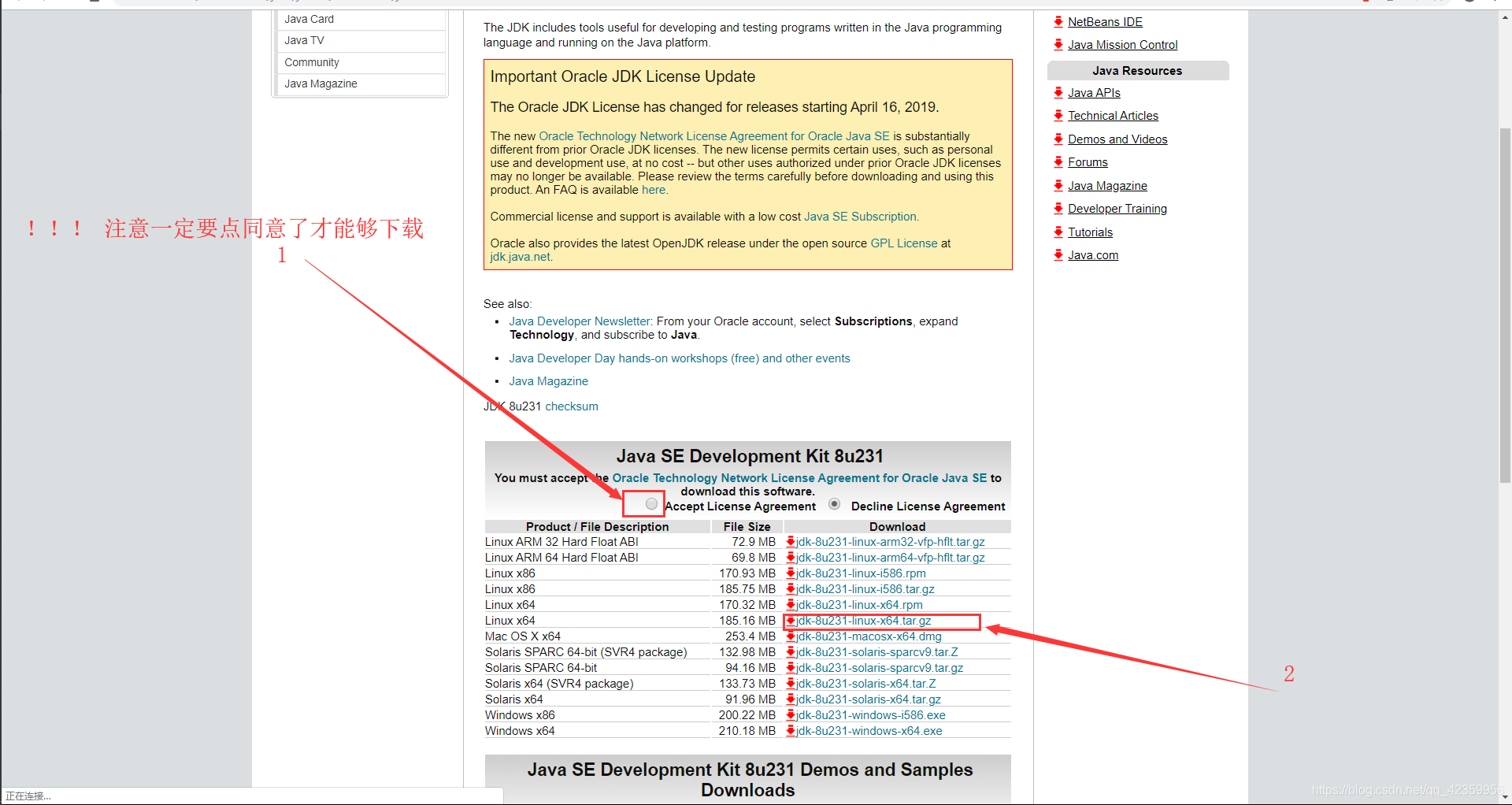Select Decline License Agreement radio button
The image size is (1512, 805).
[835, 504]
